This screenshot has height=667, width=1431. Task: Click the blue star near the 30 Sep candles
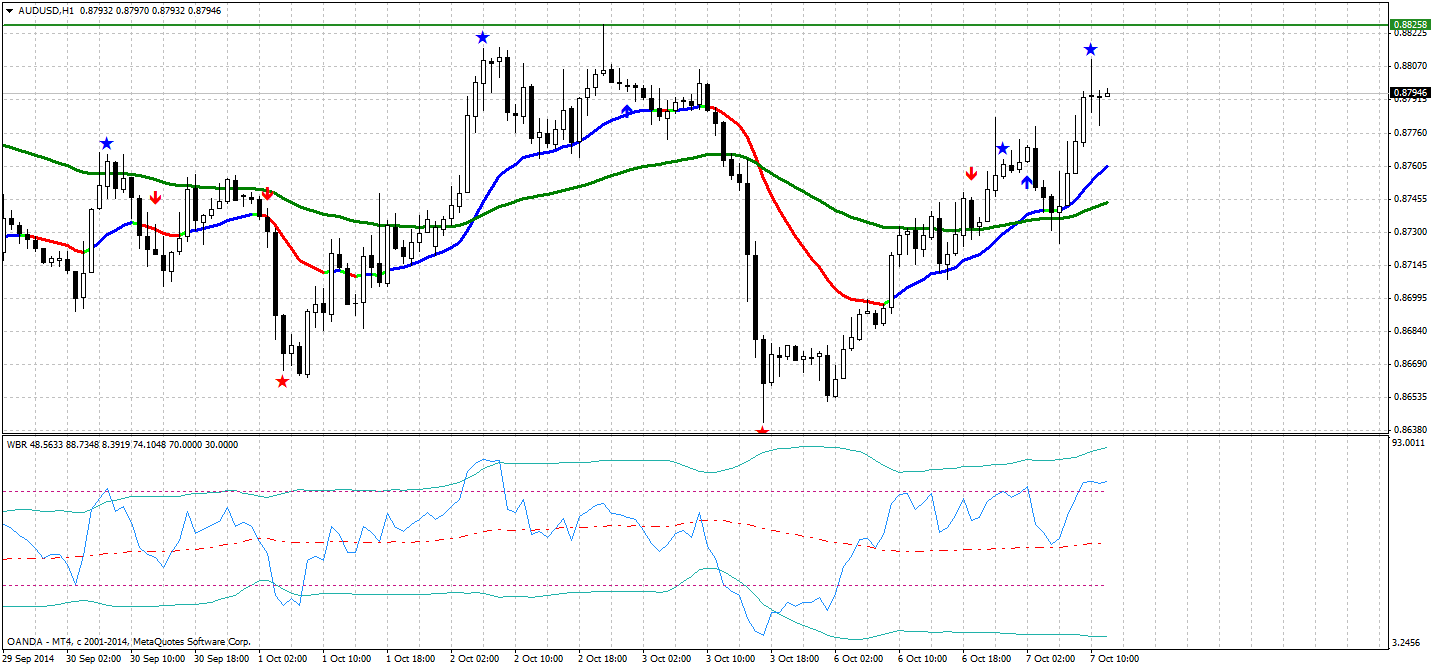point(105,143)
